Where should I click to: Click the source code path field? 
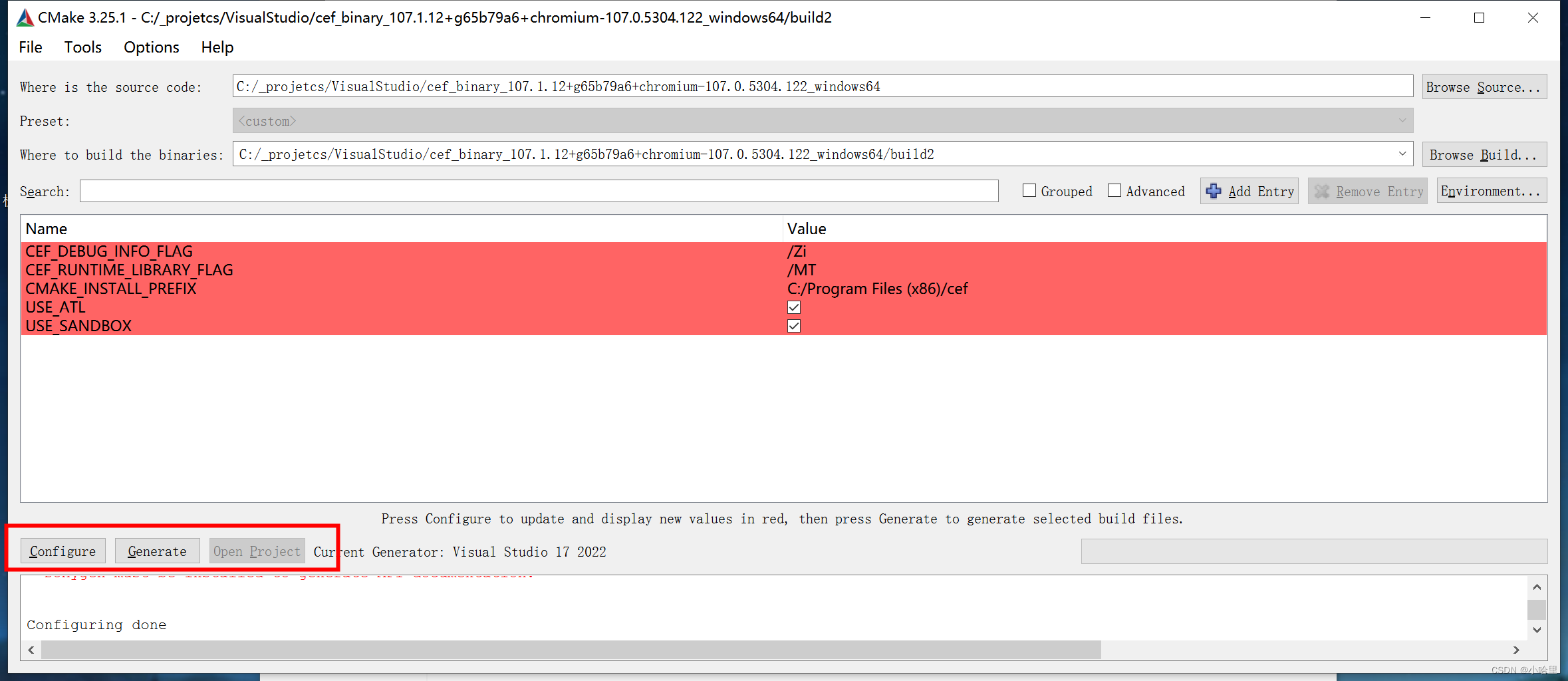(x=823, y=86)
